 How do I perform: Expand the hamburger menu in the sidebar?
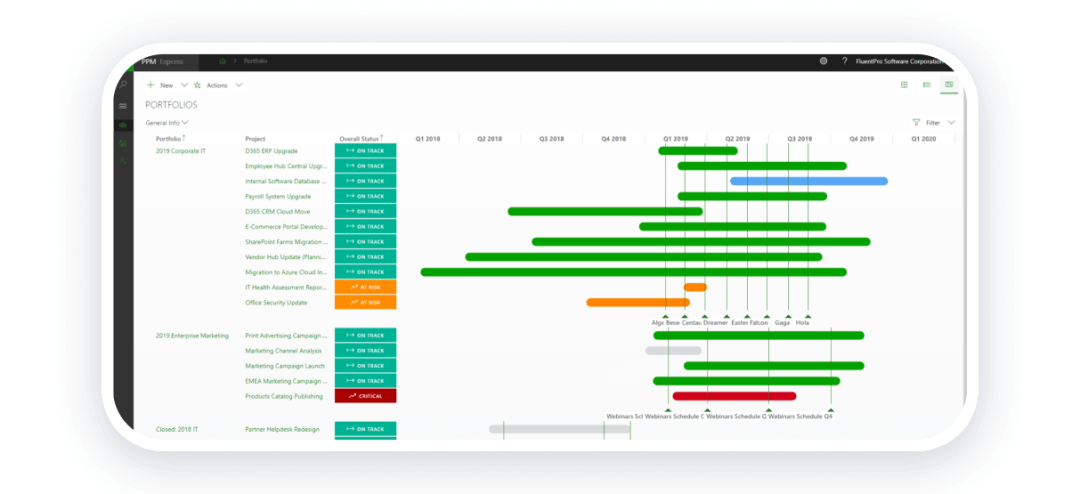(123, 106)
